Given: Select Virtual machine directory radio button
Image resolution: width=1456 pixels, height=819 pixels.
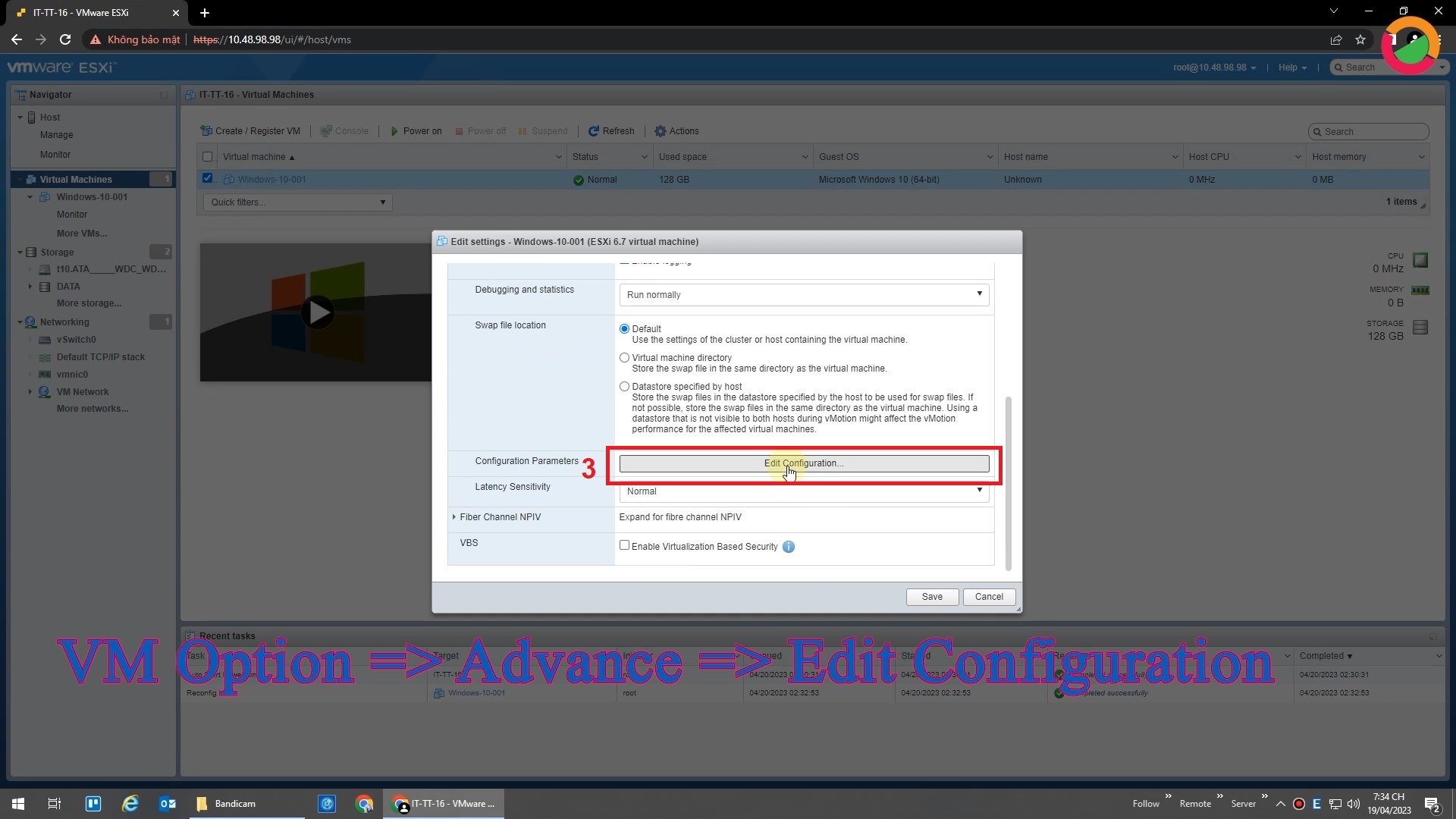Looking at the screenshot, I should point(624,357).
